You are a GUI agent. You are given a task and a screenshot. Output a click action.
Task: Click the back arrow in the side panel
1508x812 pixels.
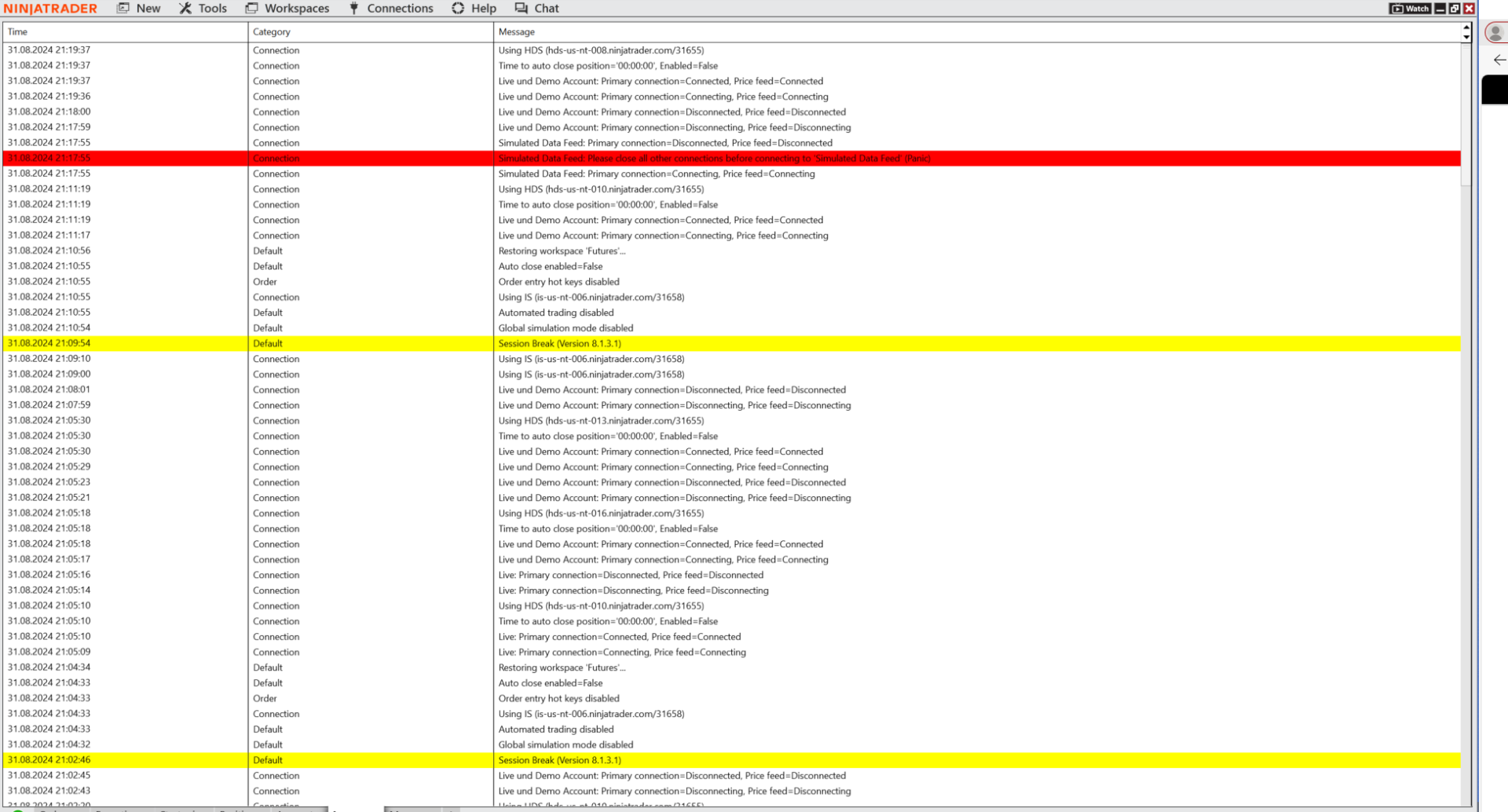(x=1499, y=60)
